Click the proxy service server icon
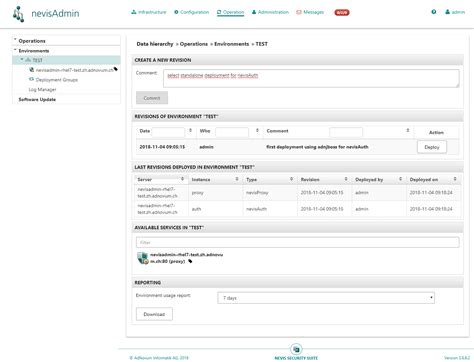474x362 pixels. pos(142,258)
